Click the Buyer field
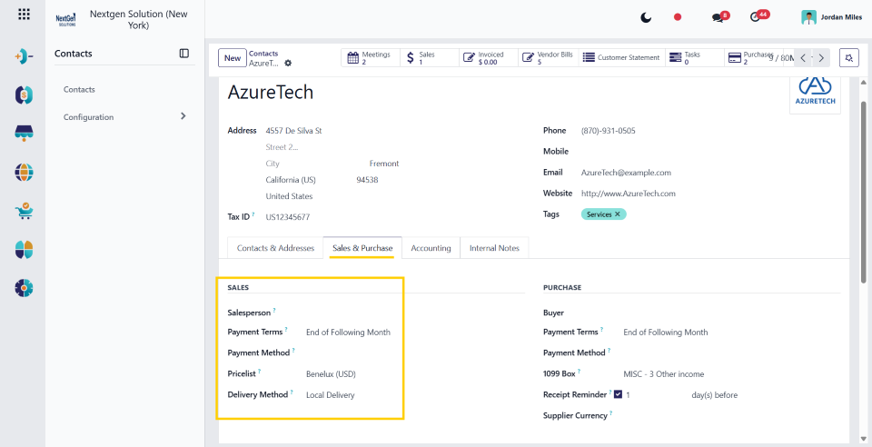872x447 pixels. 731,313
